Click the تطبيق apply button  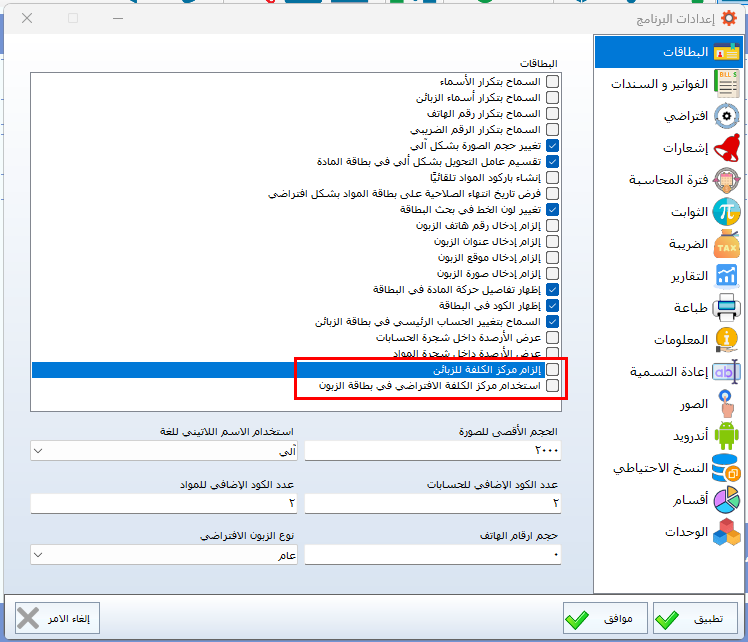(695, 619)
